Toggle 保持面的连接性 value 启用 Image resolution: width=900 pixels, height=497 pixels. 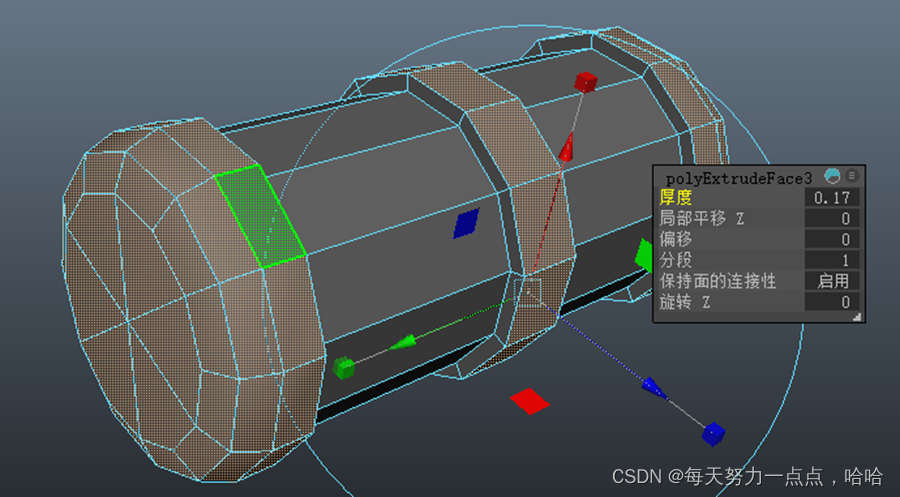(832, 281)
